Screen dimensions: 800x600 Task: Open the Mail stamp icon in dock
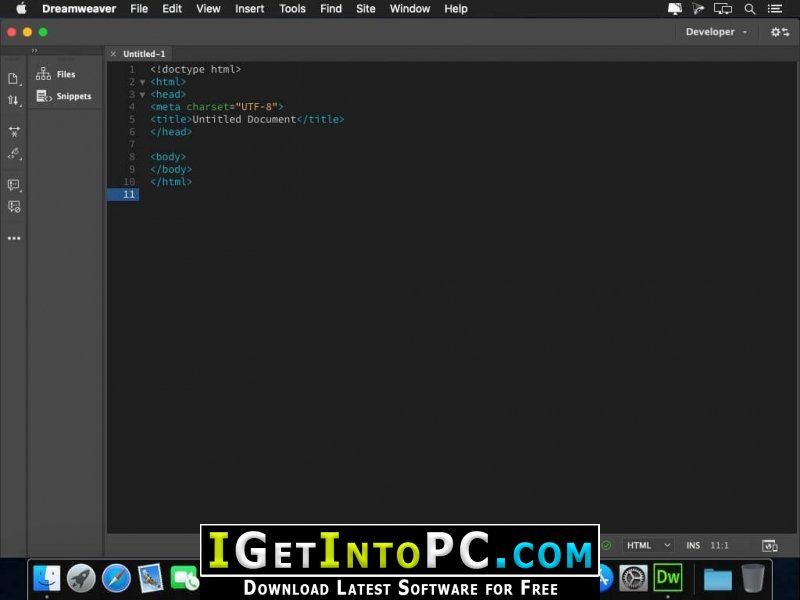tap(151, 578)
